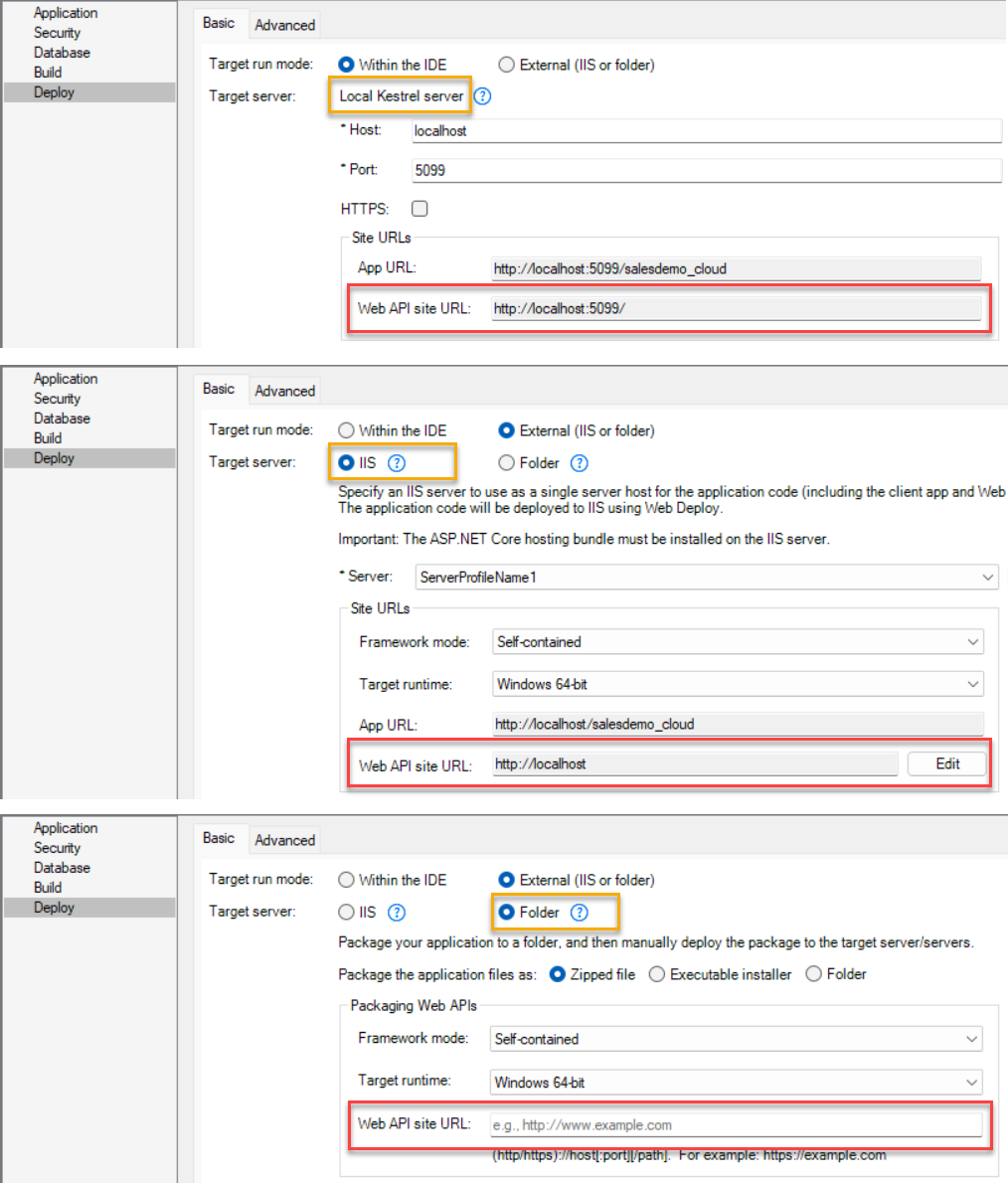1008x1183 pixels.
Task: Choose Folder as the package application files format
Action: [x=814, y=974]
